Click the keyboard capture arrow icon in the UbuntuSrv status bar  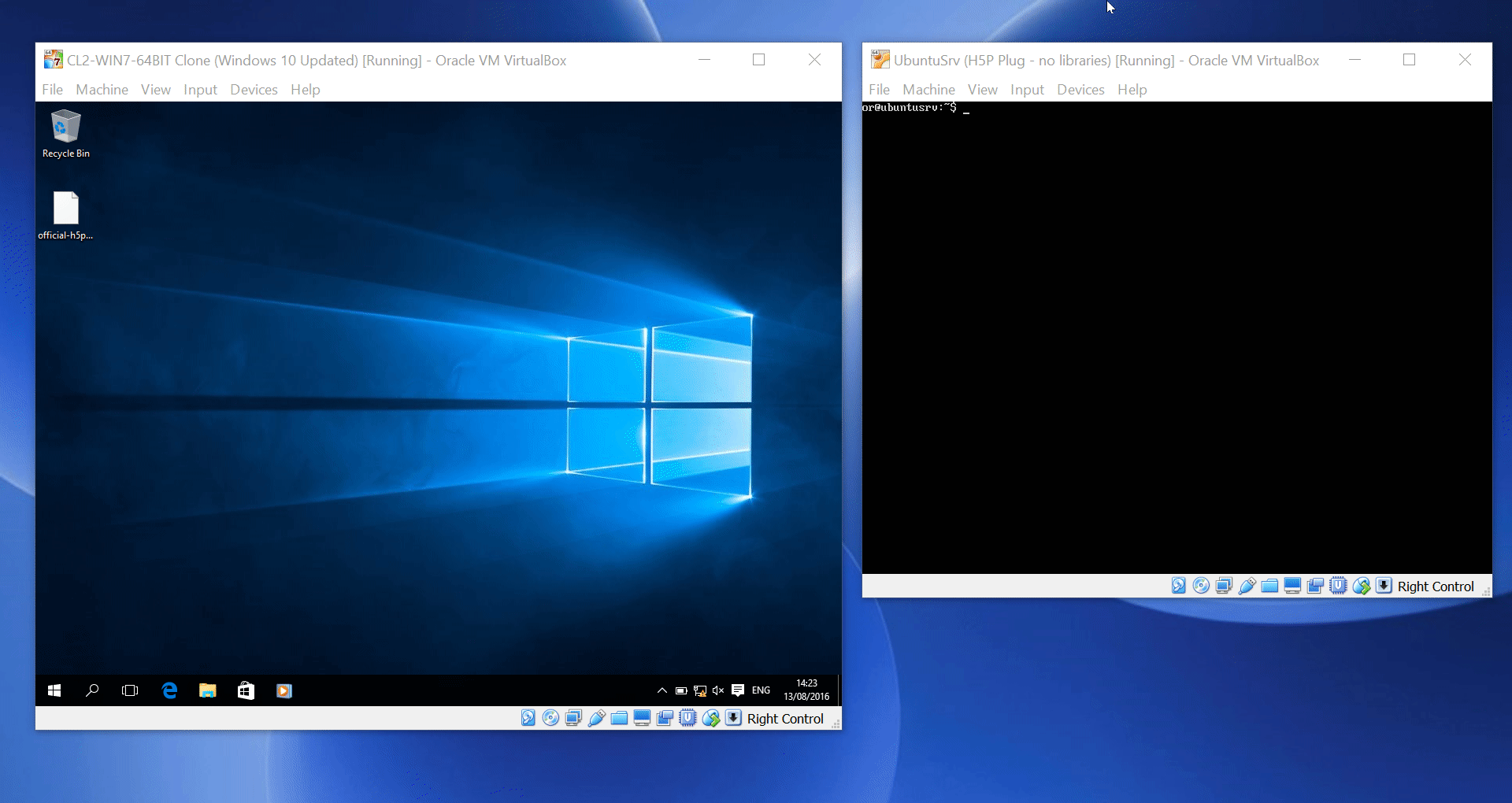pos(1384,586)
